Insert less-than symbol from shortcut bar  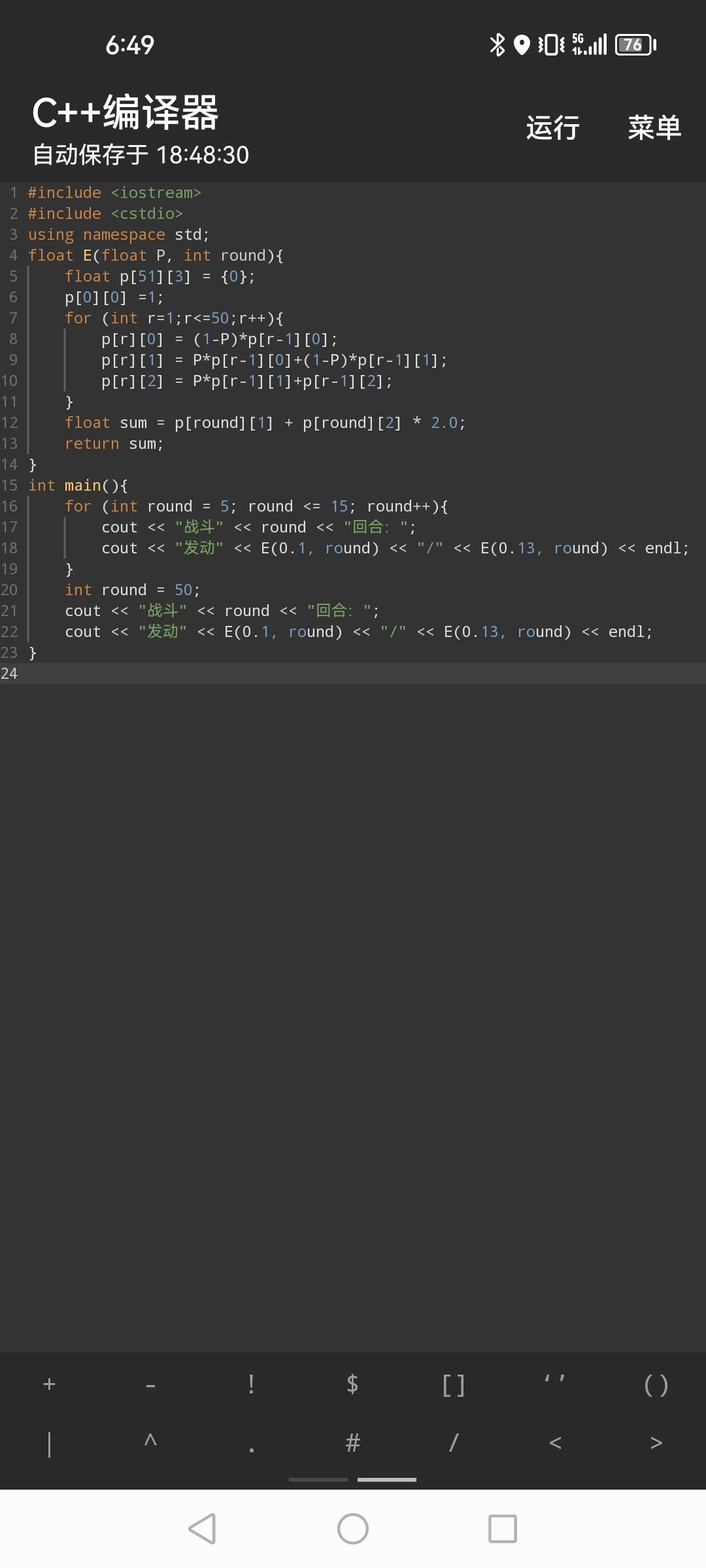point(555,1443)
